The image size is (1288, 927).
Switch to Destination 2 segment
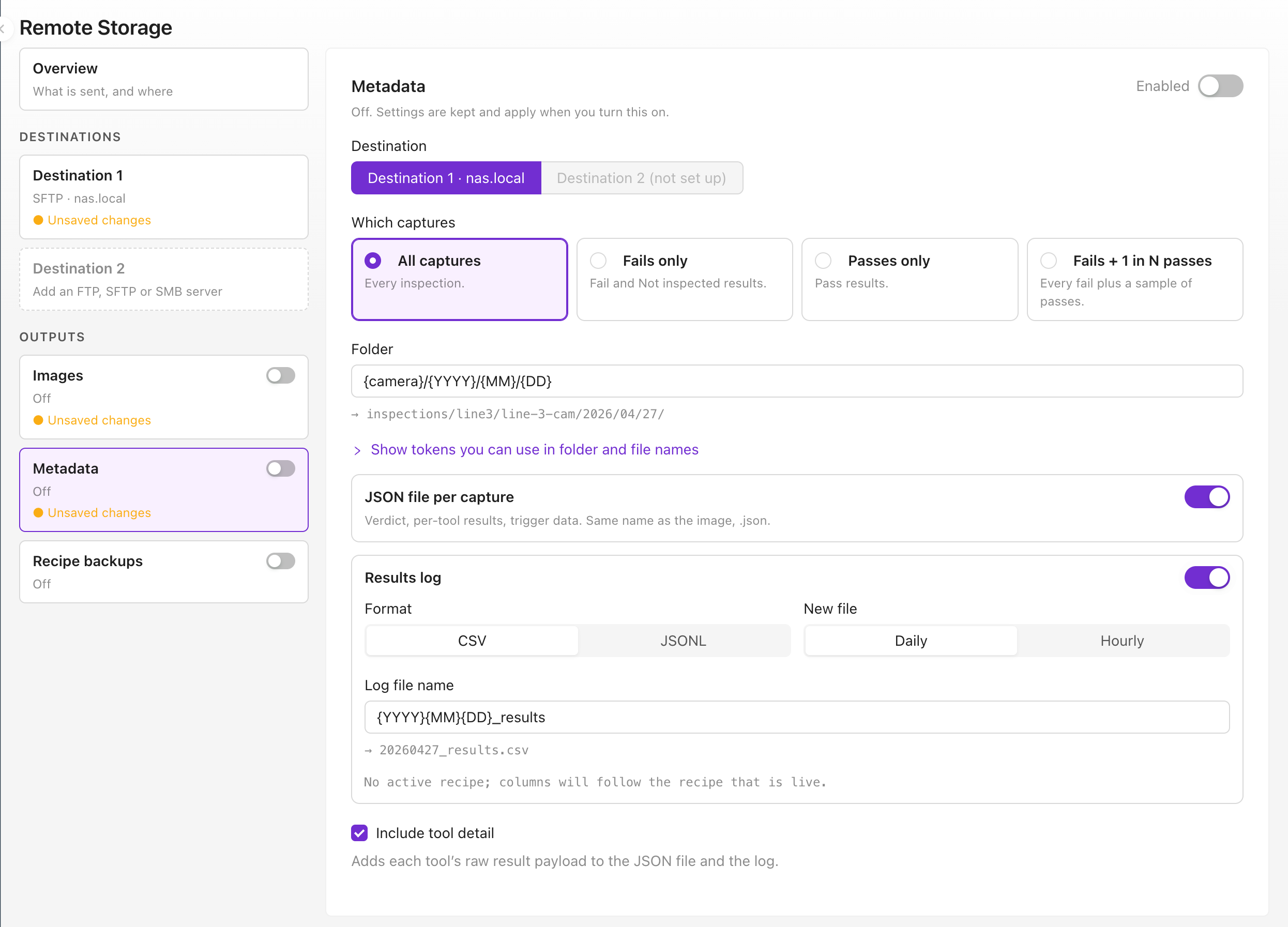642,178
